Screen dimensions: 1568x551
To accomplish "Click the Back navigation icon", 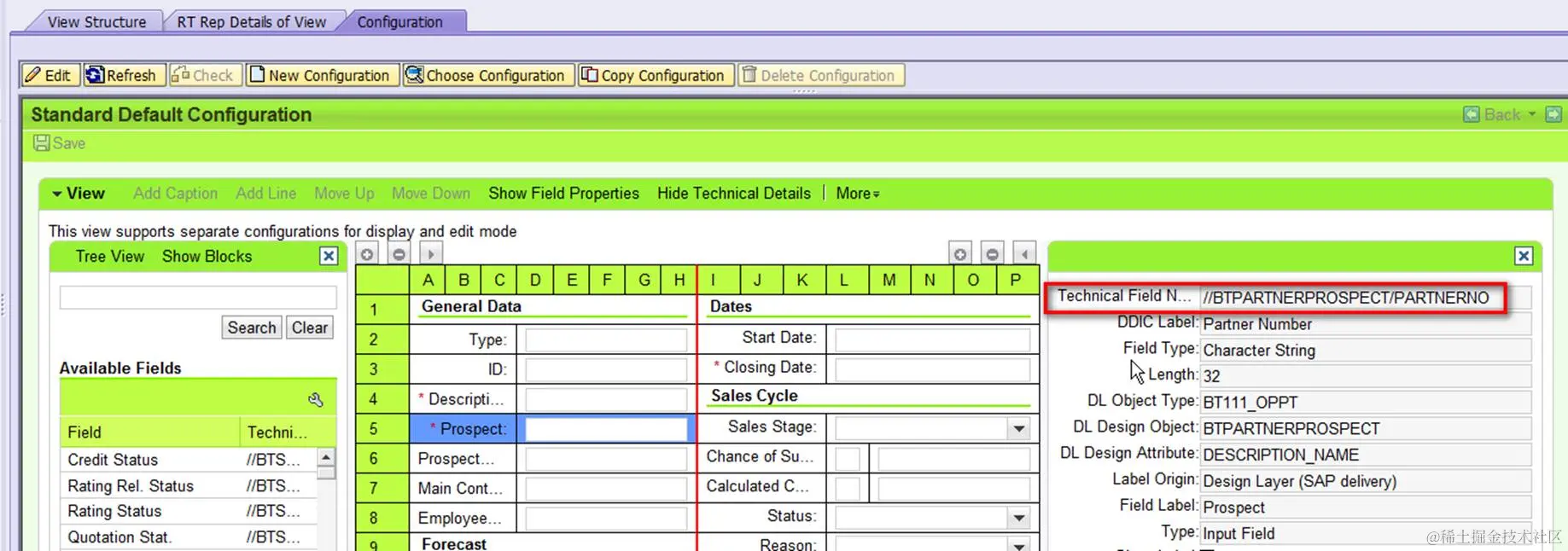I will pyautogui.click(x=1472, y=114).
